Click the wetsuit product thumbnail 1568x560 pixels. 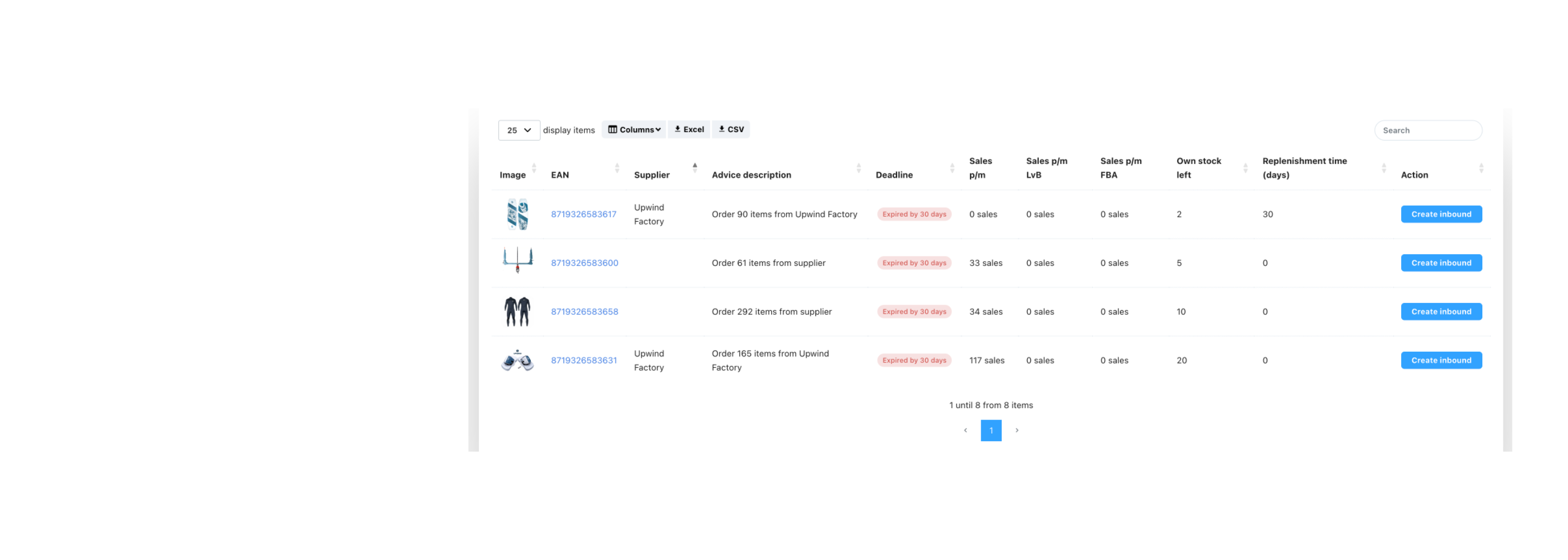pos(517,312)
